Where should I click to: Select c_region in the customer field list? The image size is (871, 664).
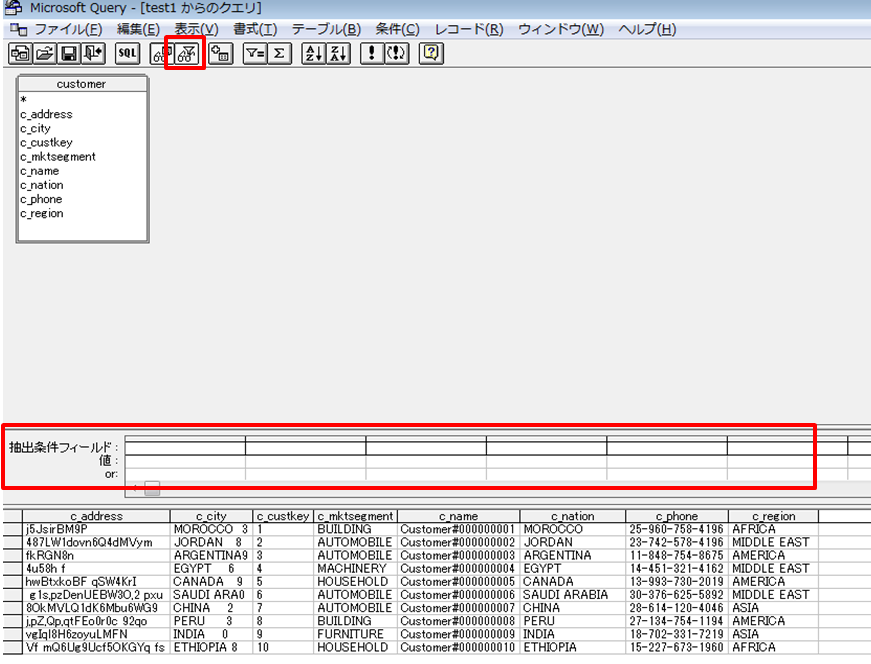point(42,213)
